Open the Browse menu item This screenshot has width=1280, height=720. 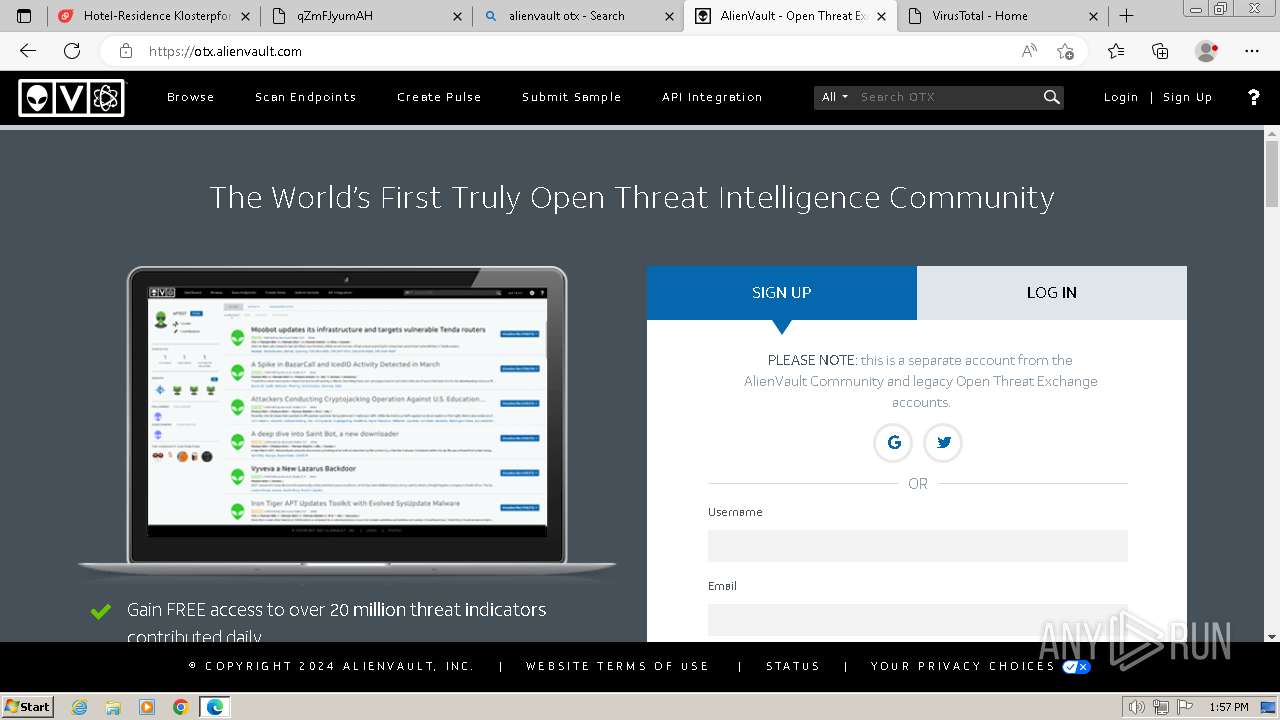point(191,97)
